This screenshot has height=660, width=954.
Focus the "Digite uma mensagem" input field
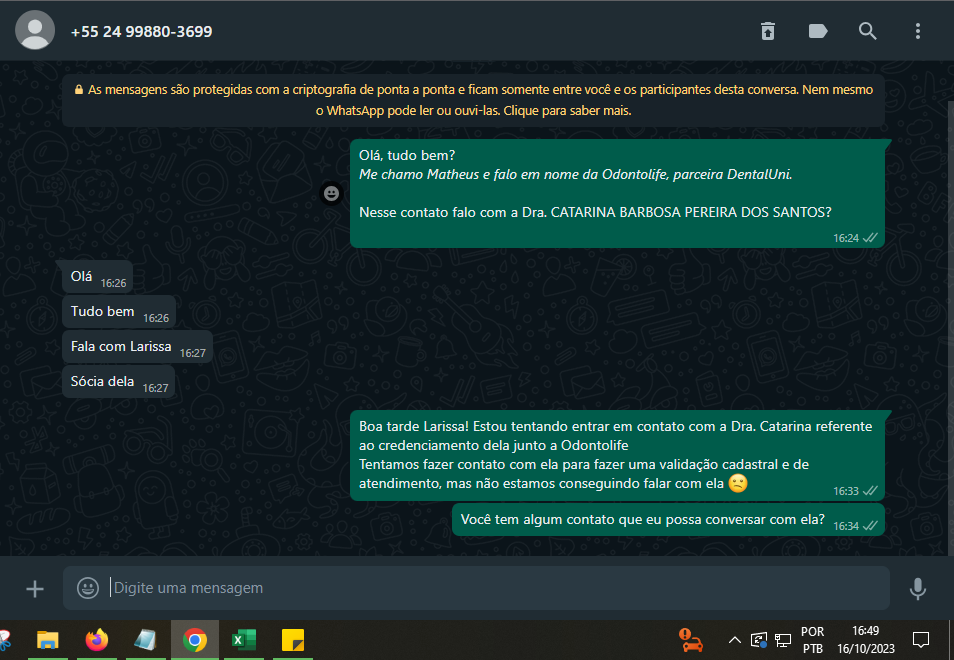coord(476,588)
